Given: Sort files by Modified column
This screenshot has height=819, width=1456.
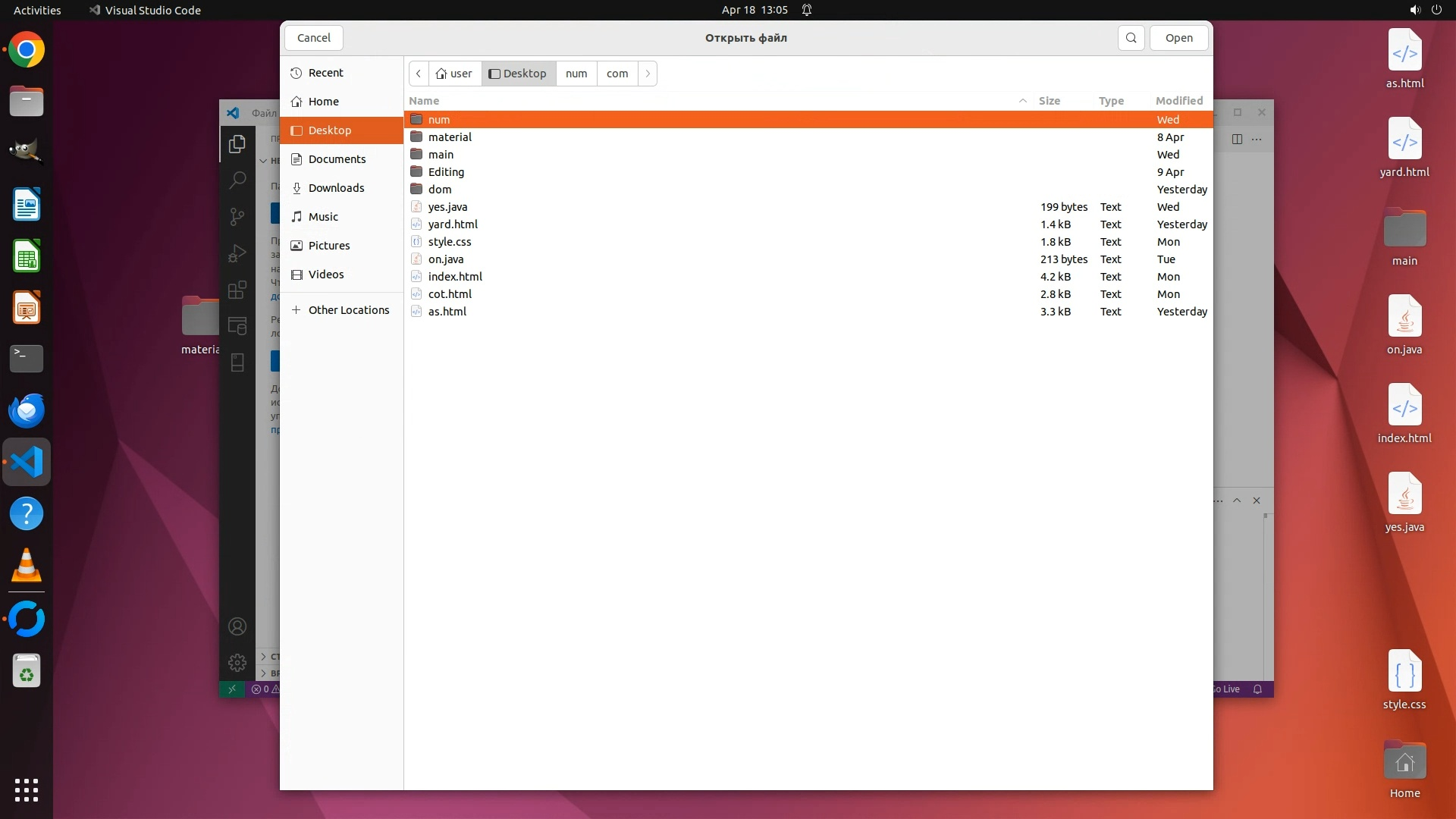Looking at the screenshot, I should pyautogui.click(x=1178, y=101).
